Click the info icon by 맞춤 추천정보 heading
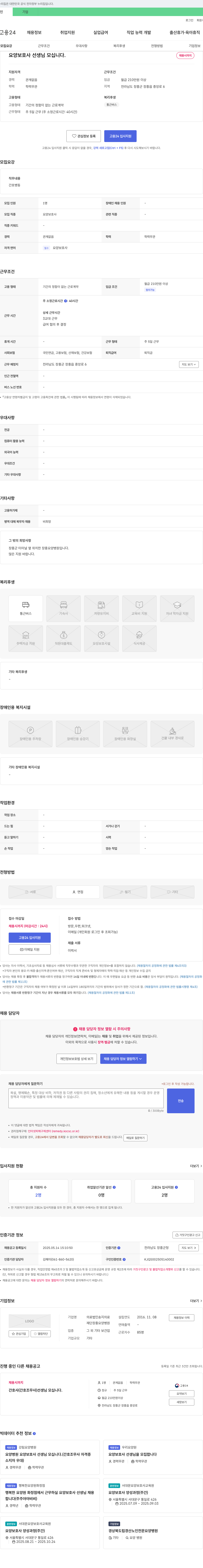This screenshot has width=203, height=1568. [x=34, y=1434]
